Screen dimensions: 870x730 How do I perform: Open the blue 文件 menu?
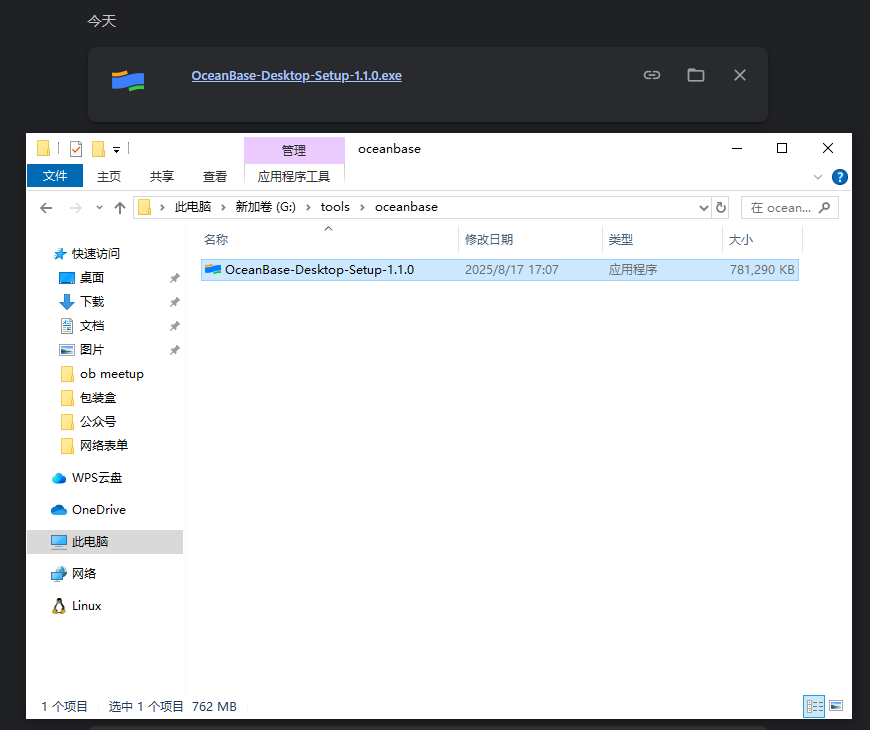(55, 175)
